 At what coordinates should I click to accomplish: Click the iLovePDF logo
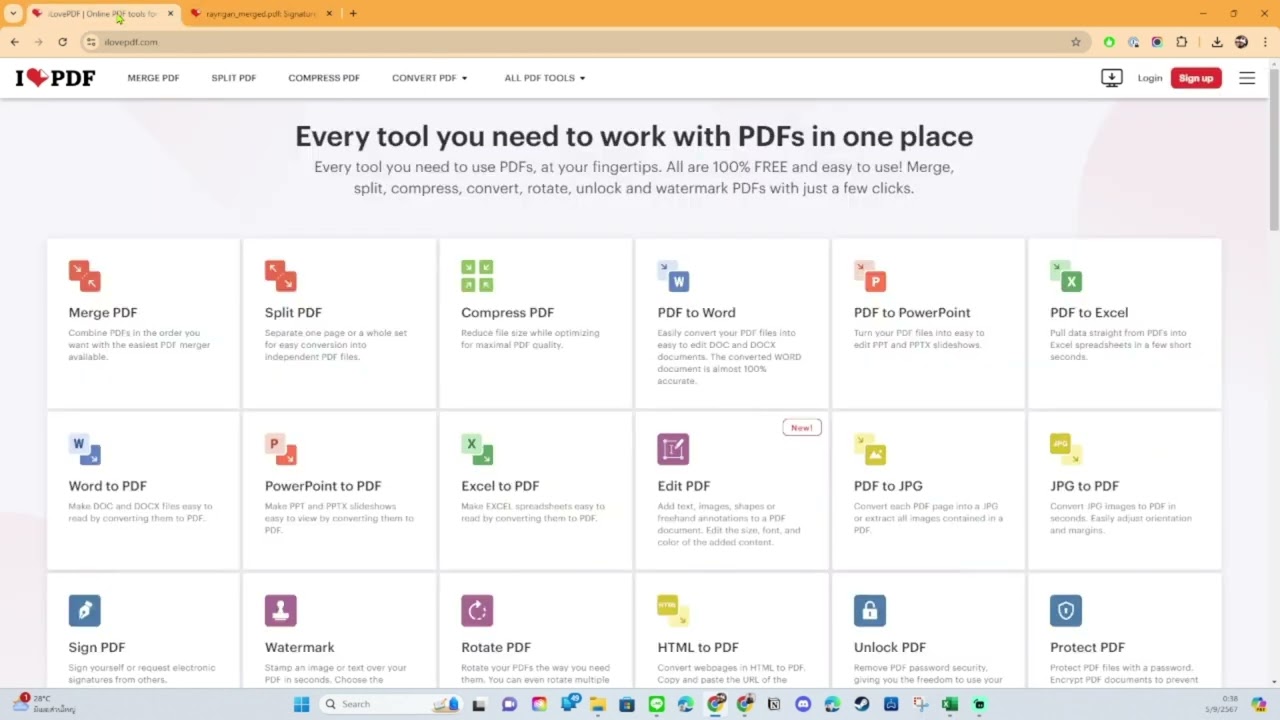pos(55,78)
